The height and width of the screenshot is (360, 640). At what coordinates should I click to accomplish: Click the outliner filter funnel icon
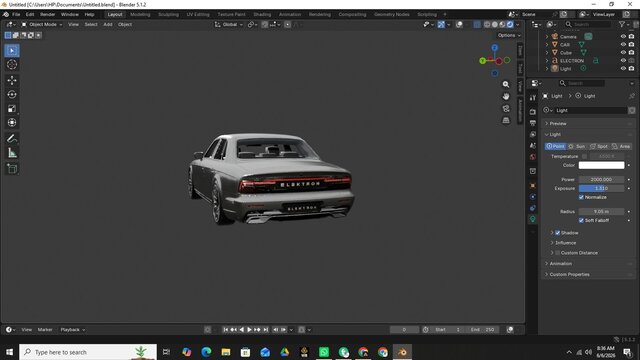(622, 24)
